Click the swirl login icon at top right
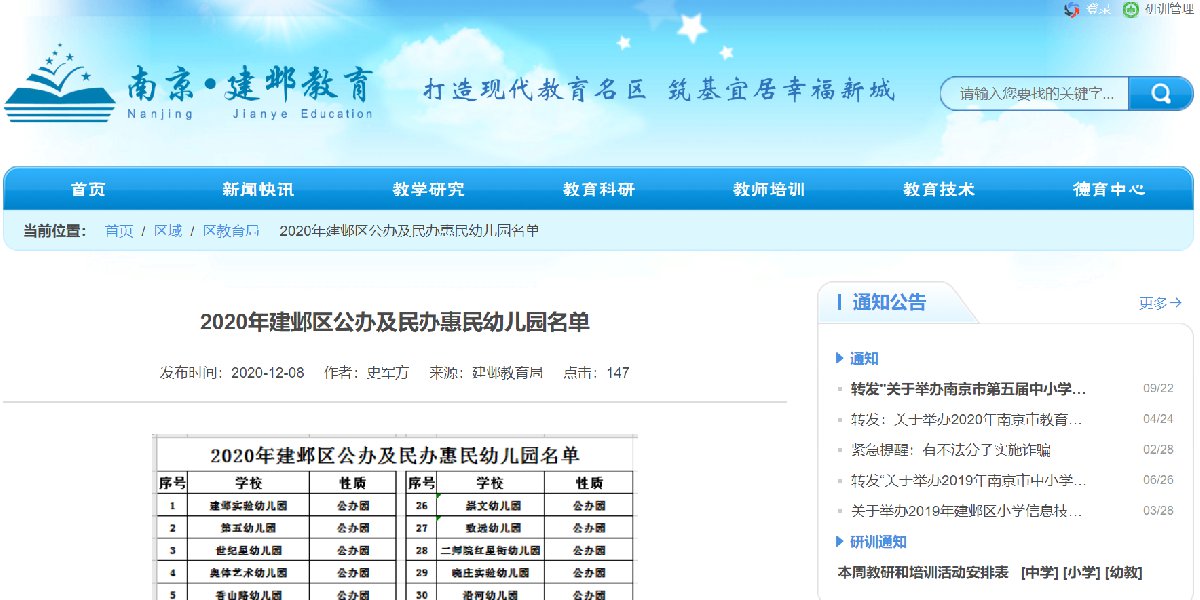This screenshot has width=1200, height=600. [1072, 10]
